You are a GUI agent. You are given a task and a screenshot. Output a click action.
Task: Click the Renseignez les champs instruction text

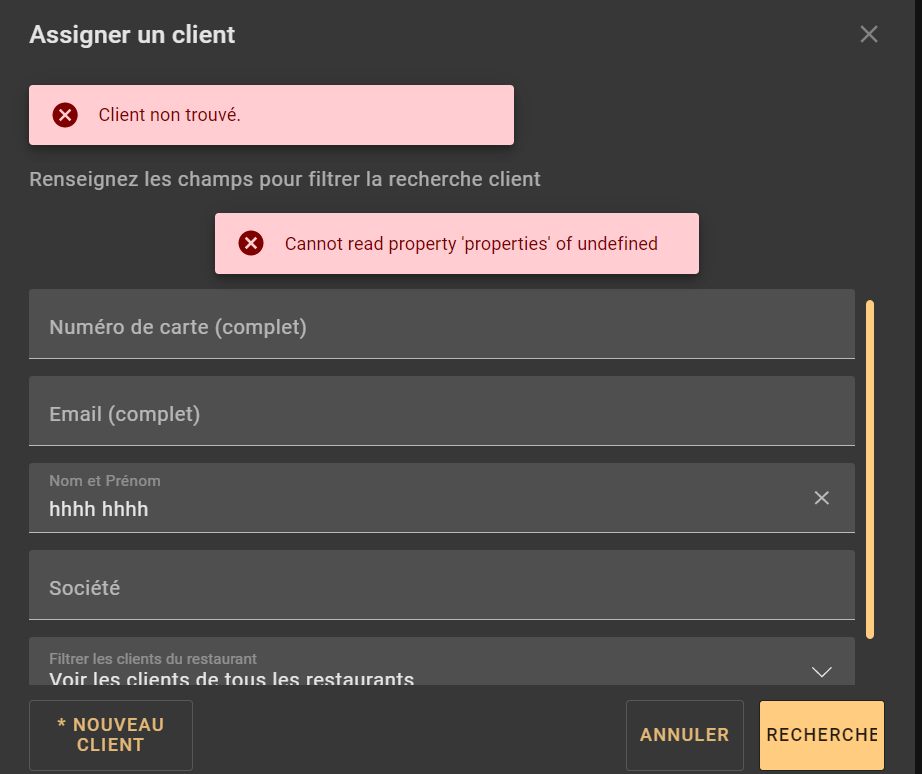[285, 180]
